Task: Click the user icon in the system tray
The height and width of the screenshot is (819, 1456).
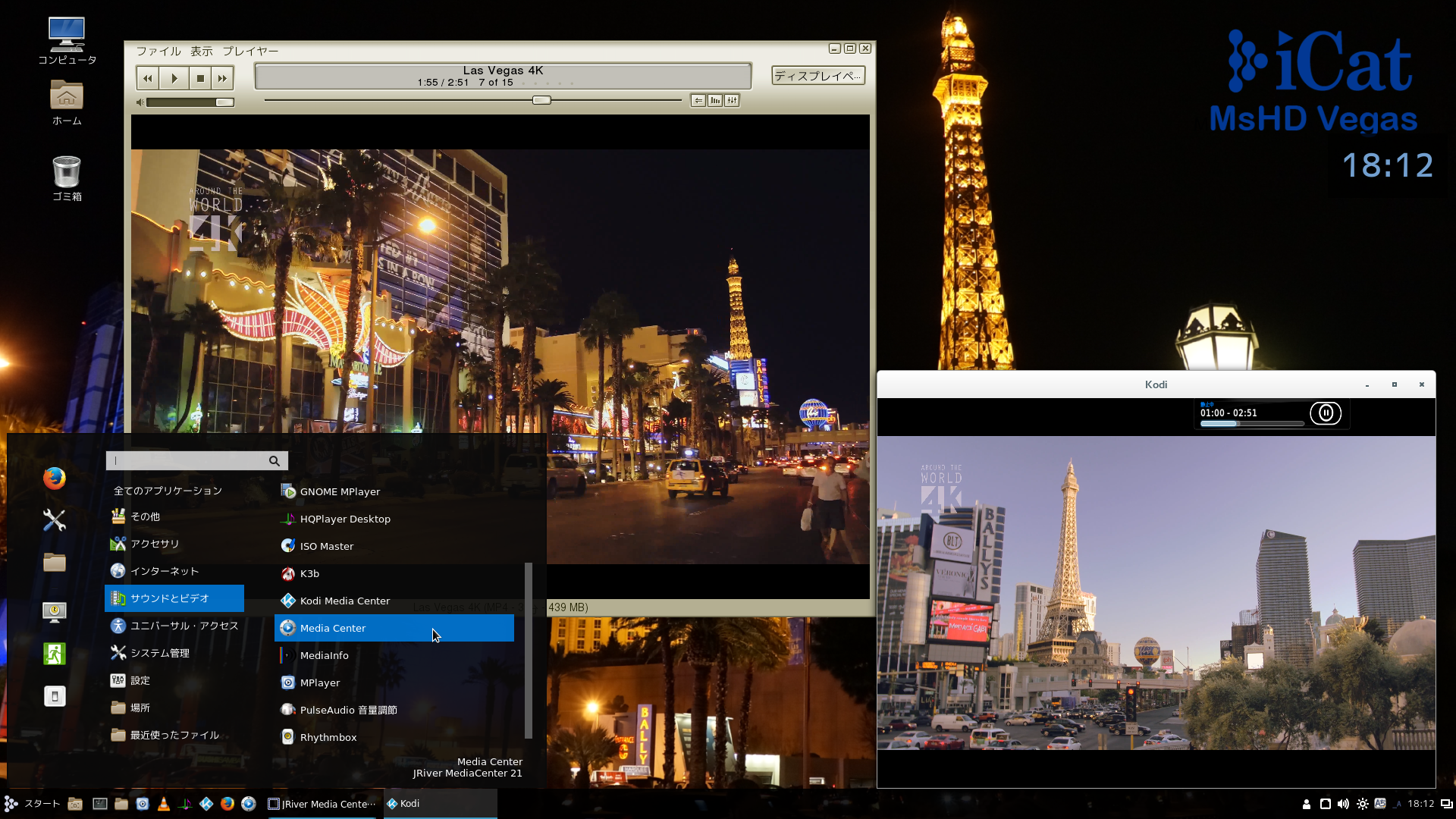Action: pyautogui.click(x=1307, y=804)
